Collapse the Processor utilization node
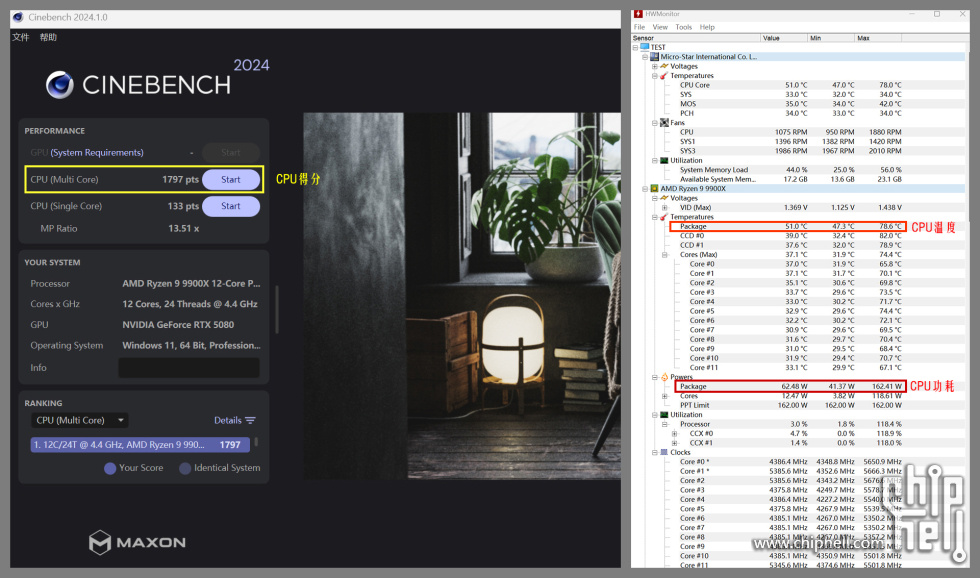The height and width of the screenshot is (578, 980). tap(664, 424)
